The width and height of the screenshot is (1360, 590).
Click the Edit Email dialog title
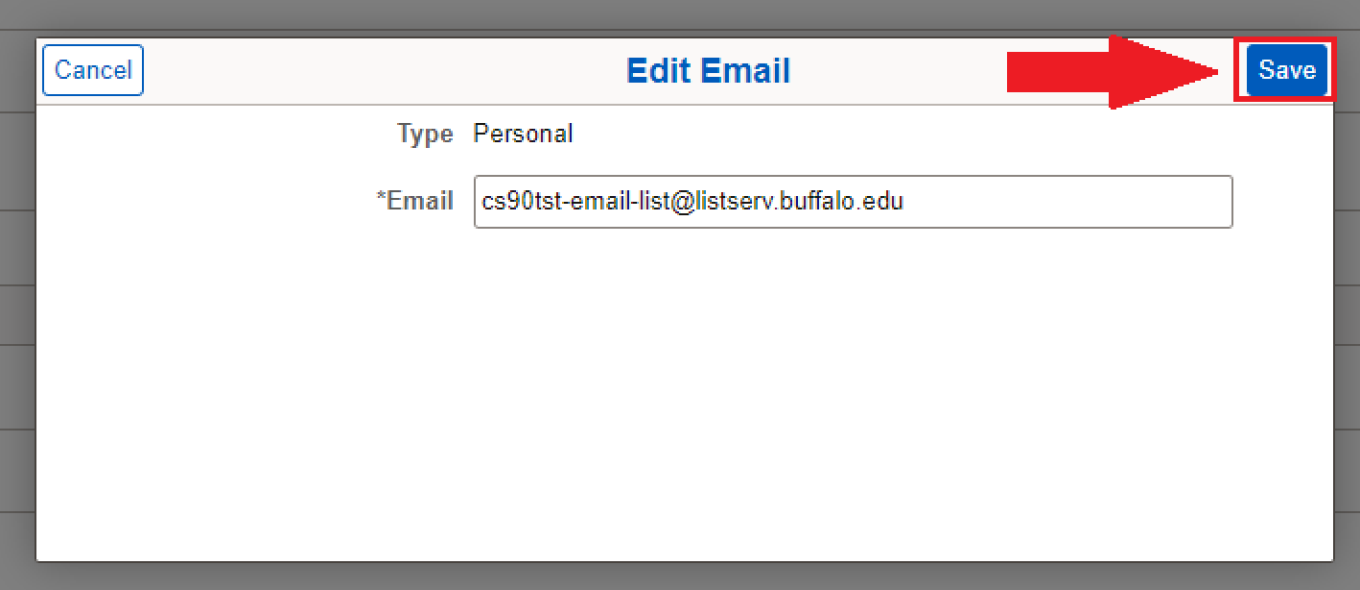pos(708,70)
